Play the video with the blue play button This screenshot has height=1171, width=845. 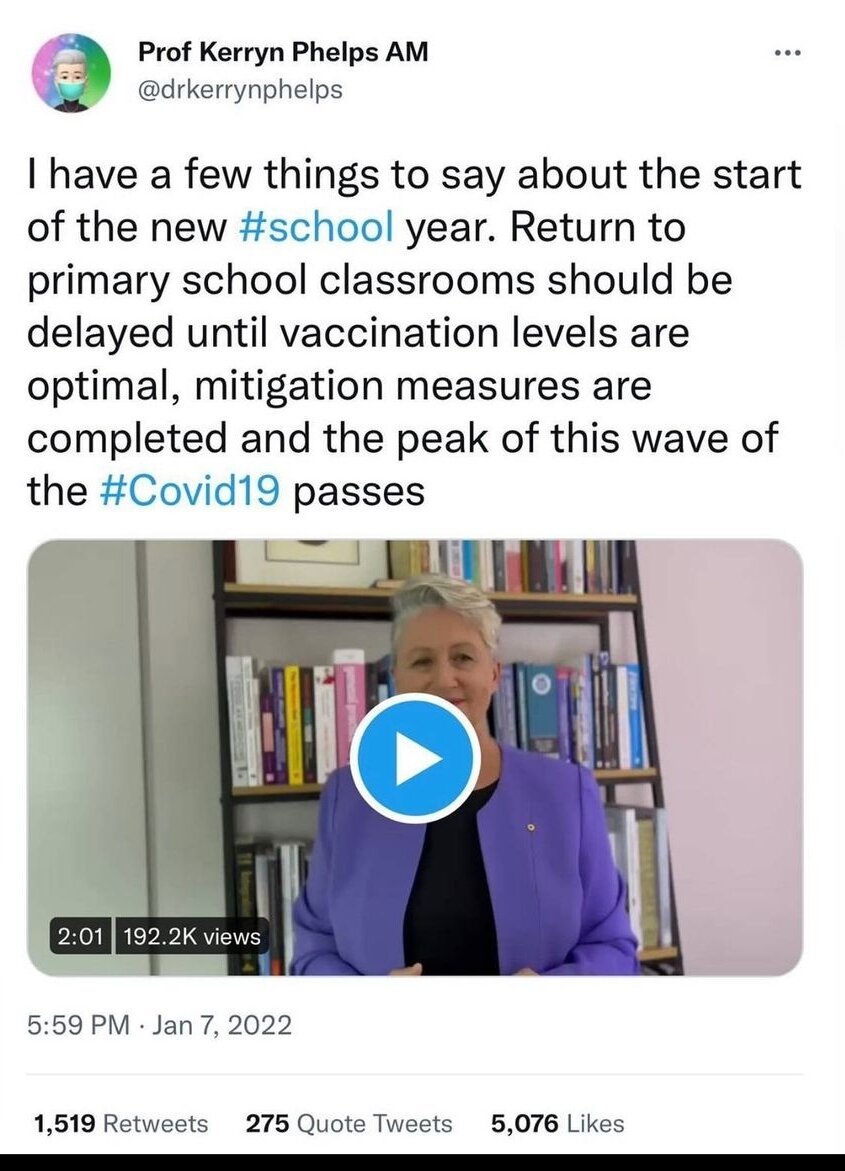point(414,759)
